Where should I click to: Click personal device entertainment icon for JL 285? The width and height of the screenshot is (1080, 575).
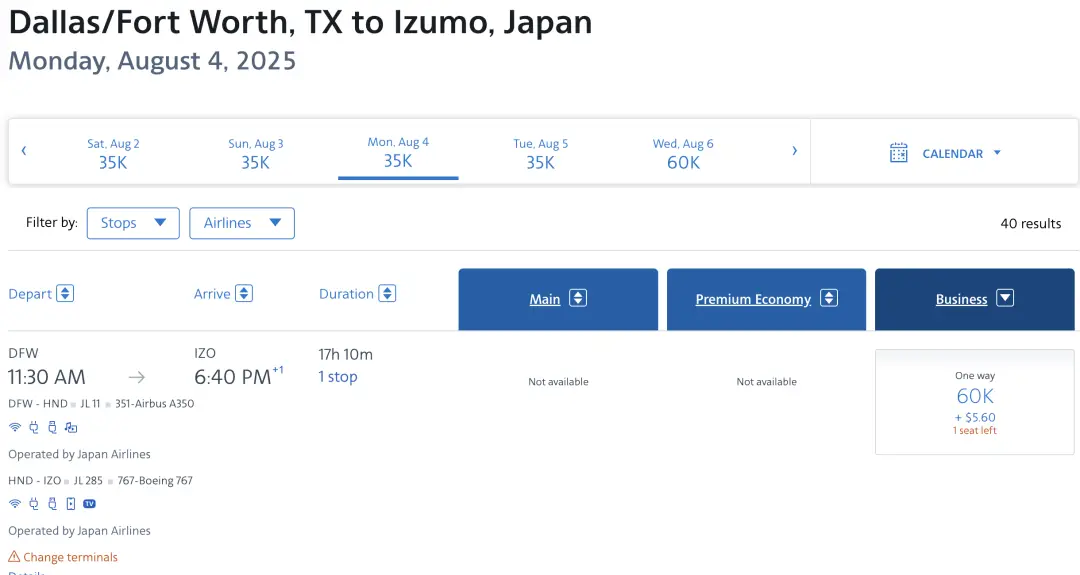tap(70, 504)
